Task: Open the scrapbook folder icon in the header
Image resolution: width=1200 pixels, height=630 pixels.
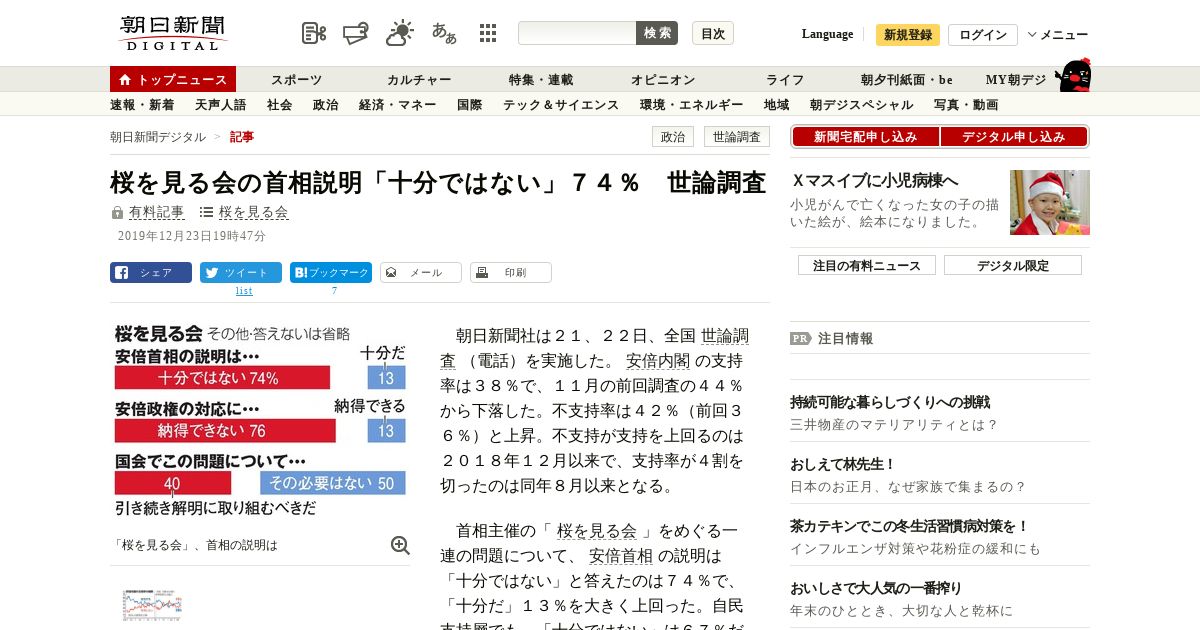Action: coord(356,33)
